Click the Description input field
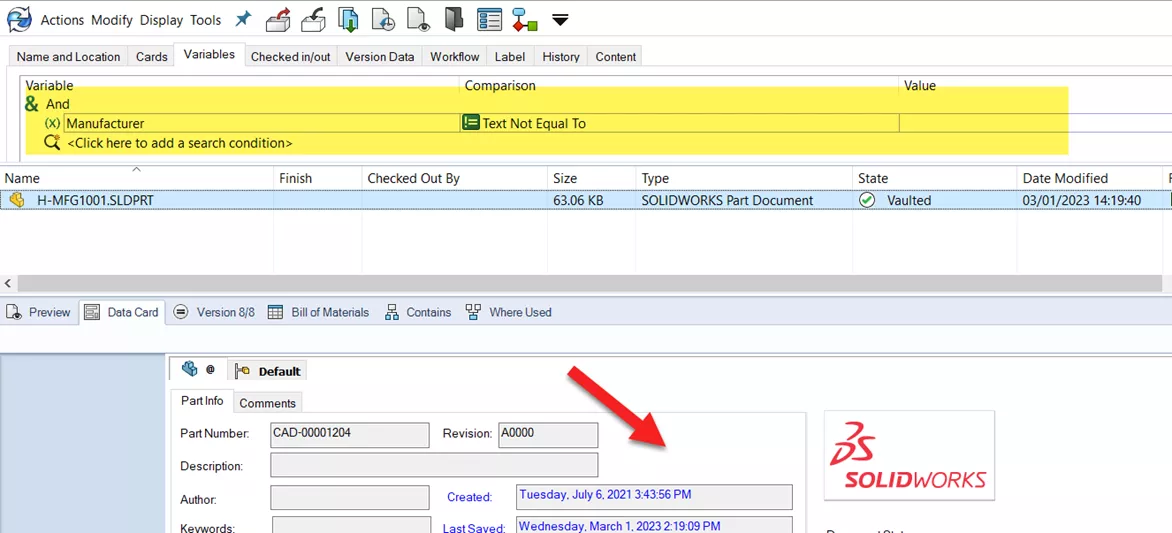Screen dimensions: 1172x533 coord(434,465)
